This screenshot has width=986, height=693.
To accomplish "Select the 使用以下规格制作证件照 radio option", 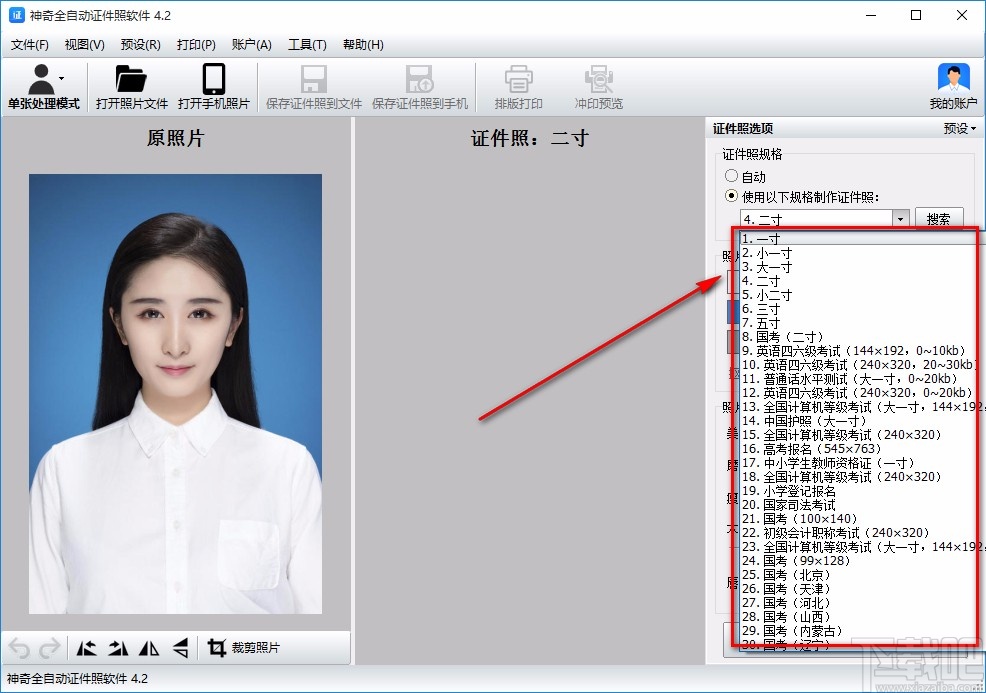I will 732,196.
